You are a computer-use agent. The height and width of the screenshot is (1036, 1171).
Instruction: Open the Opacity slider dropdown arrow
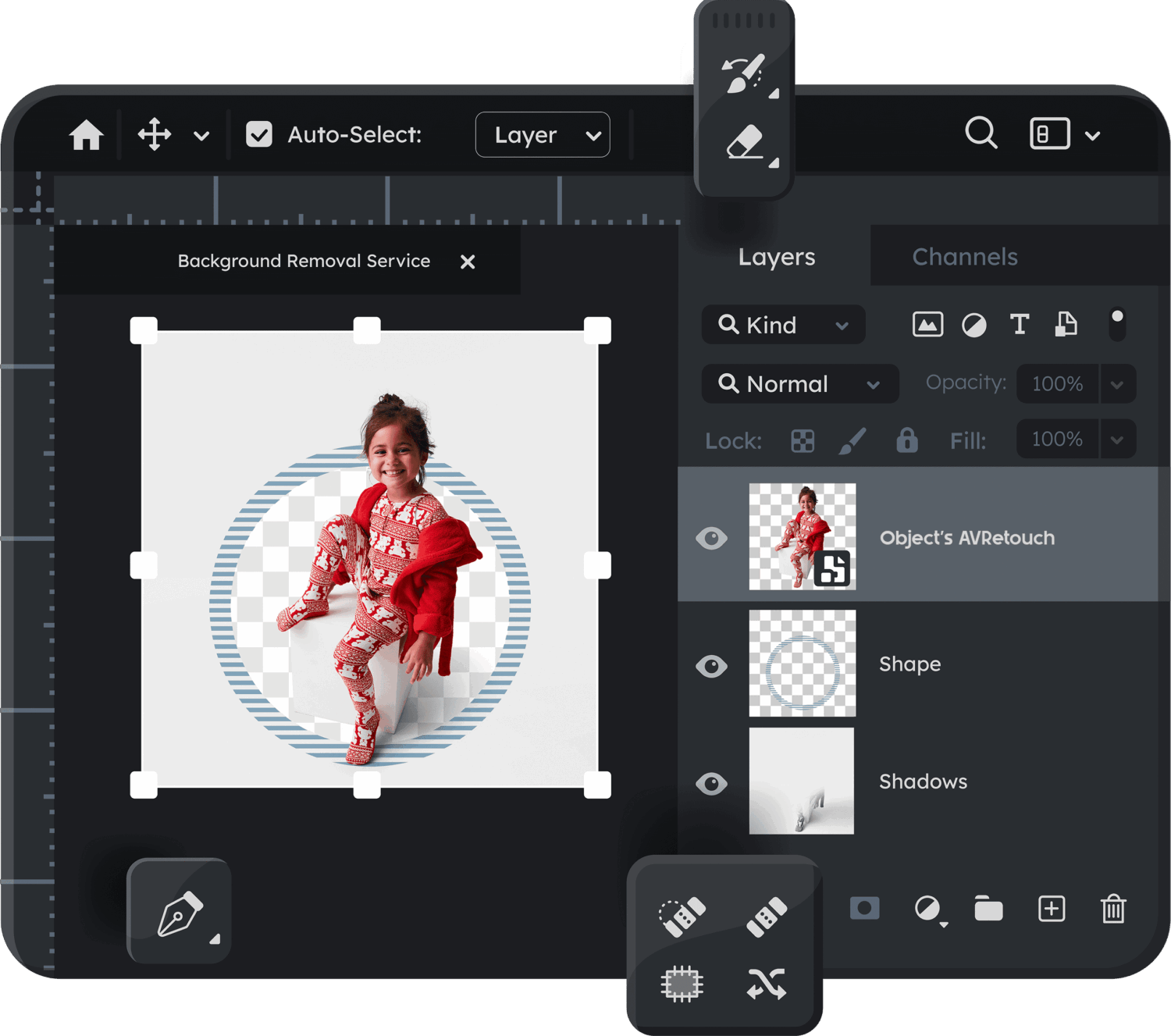[x=1117, y=384]
